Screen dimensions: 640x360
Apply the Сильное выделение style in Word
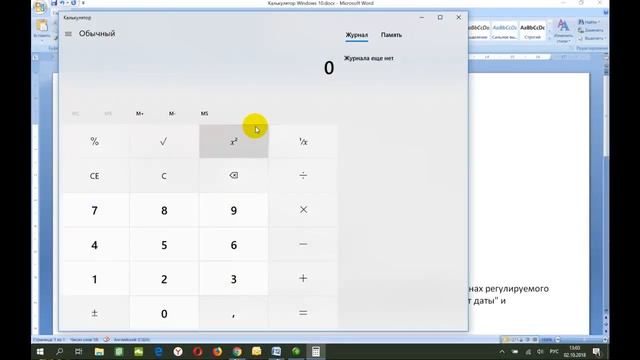coord(505,31)
